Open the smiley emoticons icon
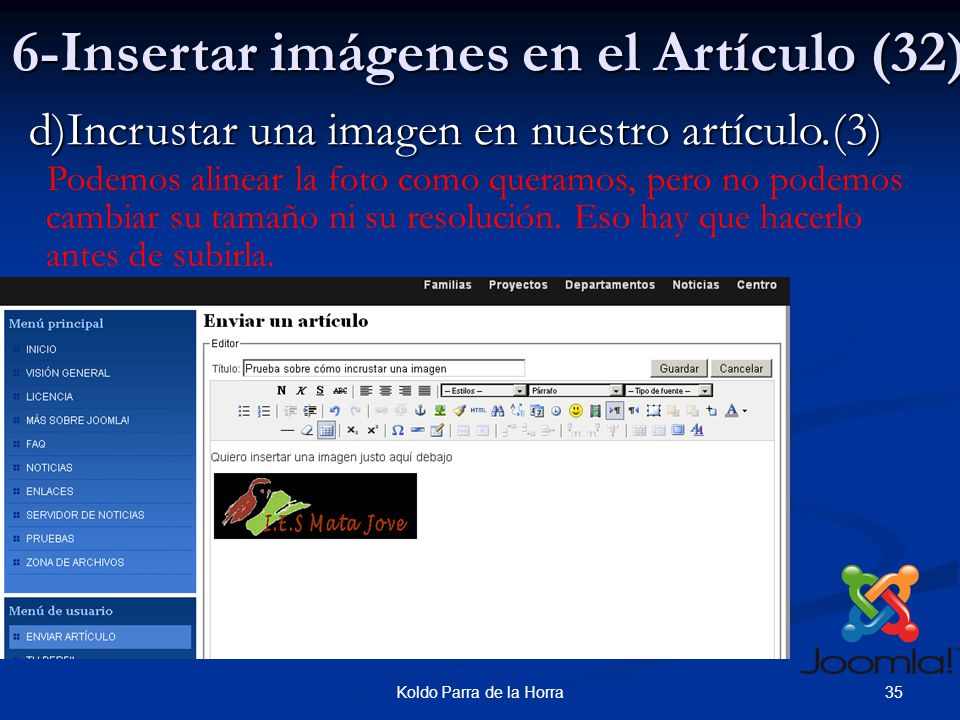960x720 pixels. point(576,411)
